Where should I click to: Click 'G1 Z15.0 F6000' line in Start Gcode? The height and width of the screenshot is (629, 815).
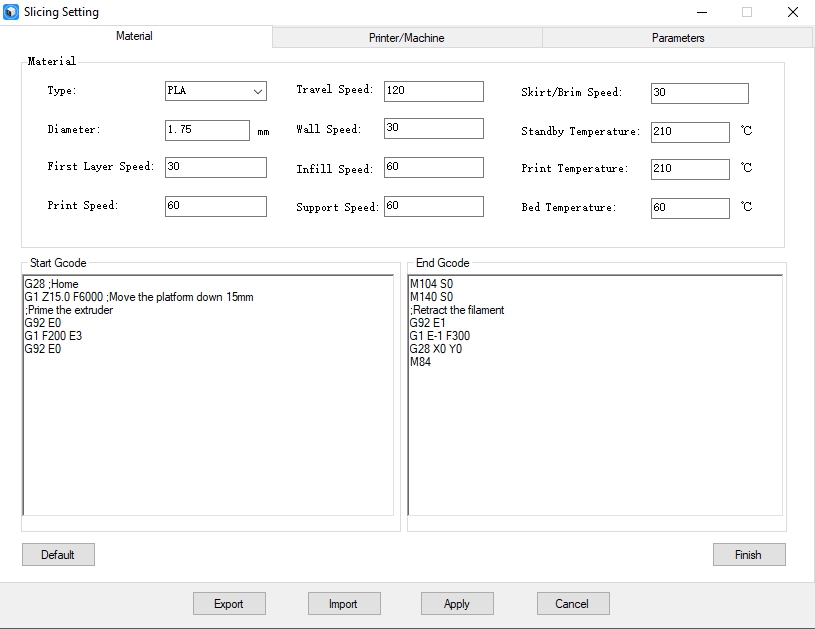[139, 297]
